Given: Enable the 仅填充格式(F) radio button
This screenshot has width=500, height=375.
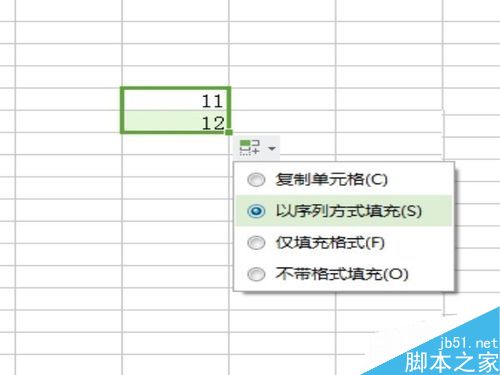Looking at the screenshot, I should [256, 243].
